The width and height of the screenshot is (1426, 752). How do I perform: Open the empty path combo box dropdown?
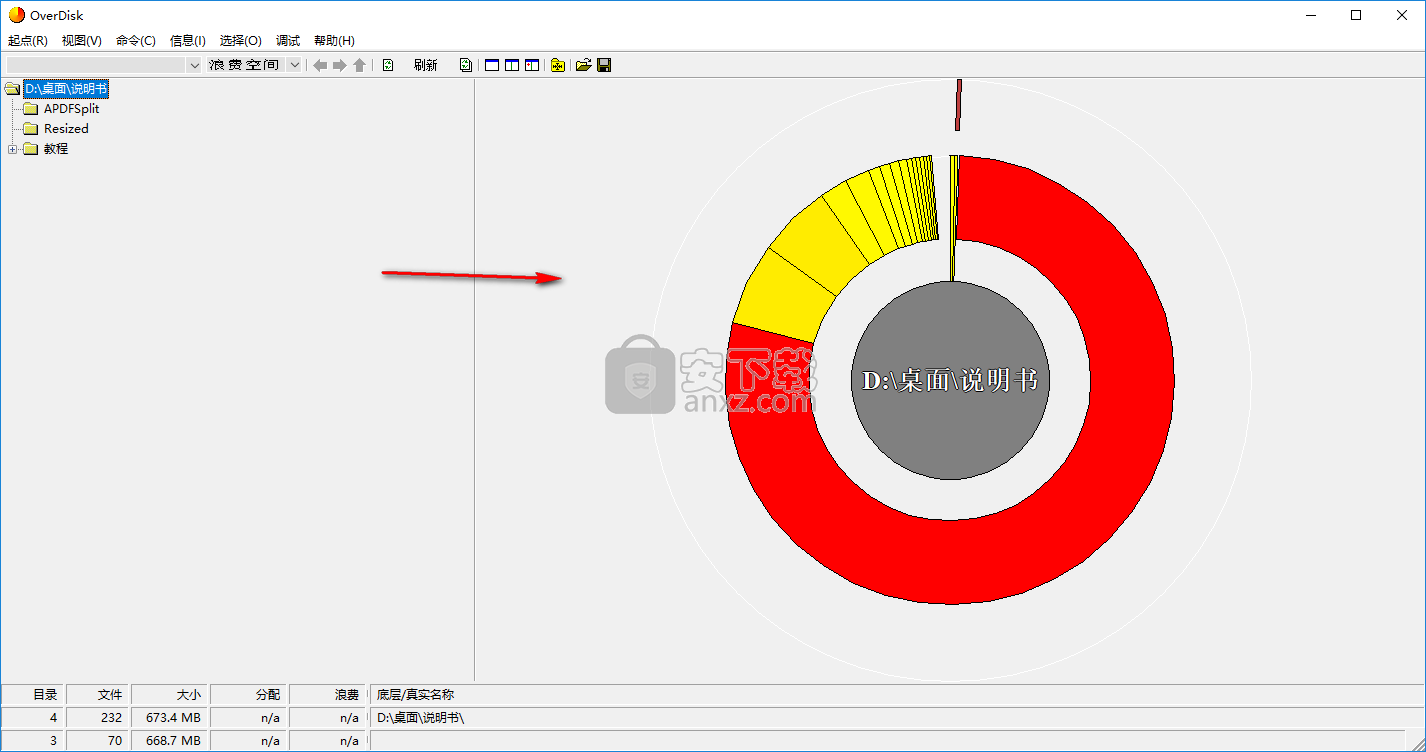pos(194,65)
